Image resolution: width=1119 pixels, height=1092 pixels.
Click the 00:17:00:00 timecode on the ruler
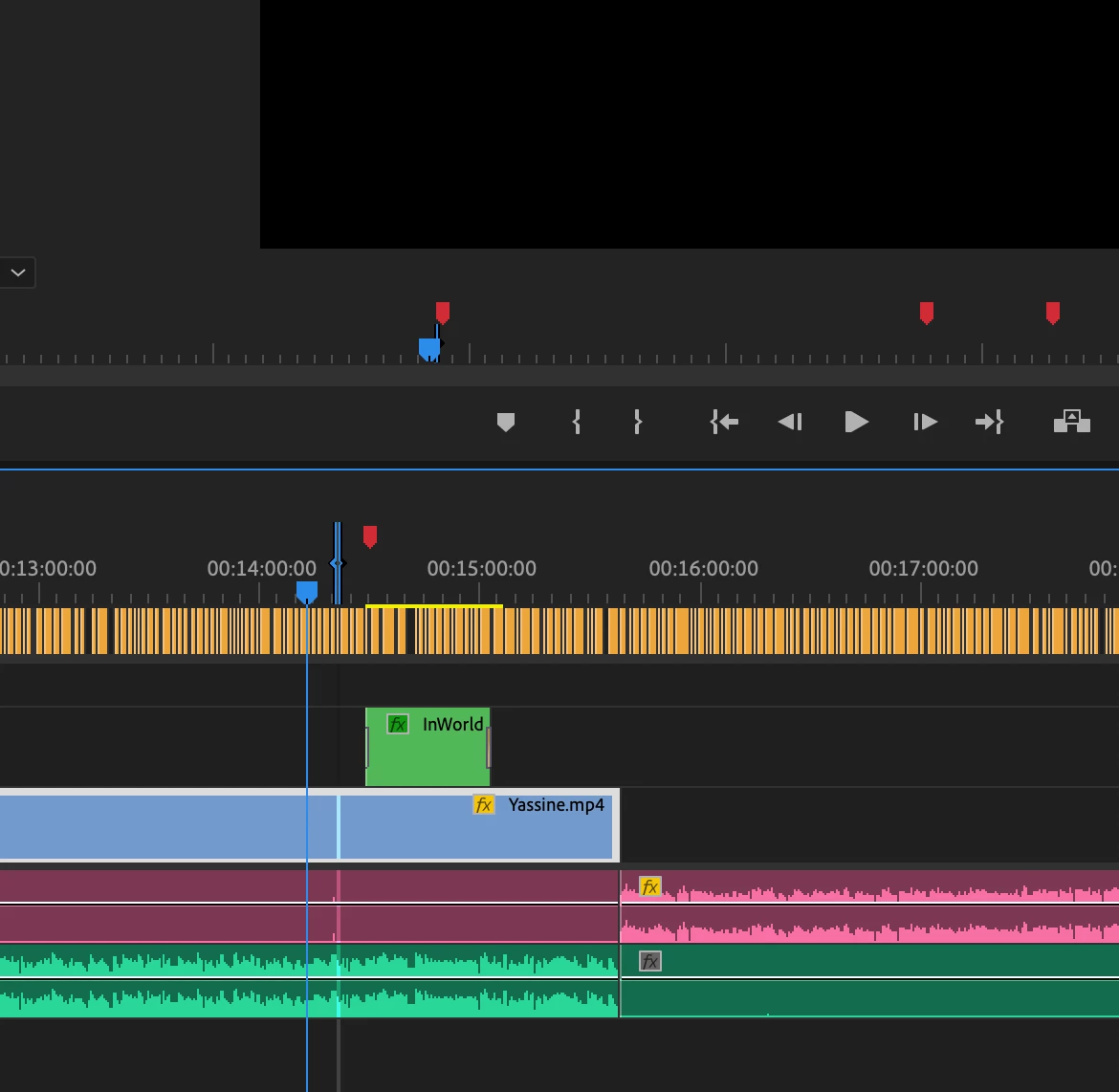[924, 569]
